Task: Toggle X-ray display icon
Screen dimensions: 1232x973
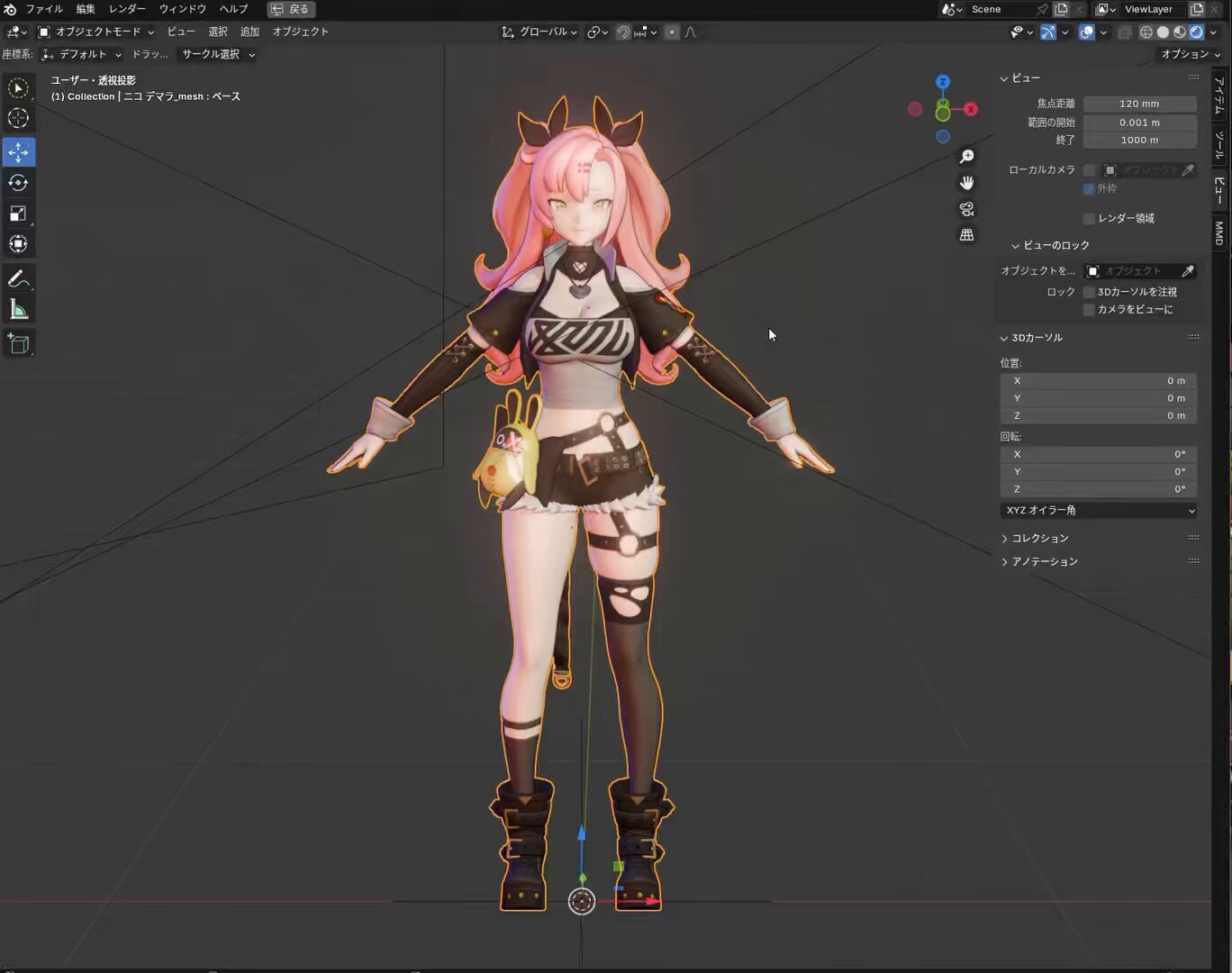Action: [x=1124, y=32]
